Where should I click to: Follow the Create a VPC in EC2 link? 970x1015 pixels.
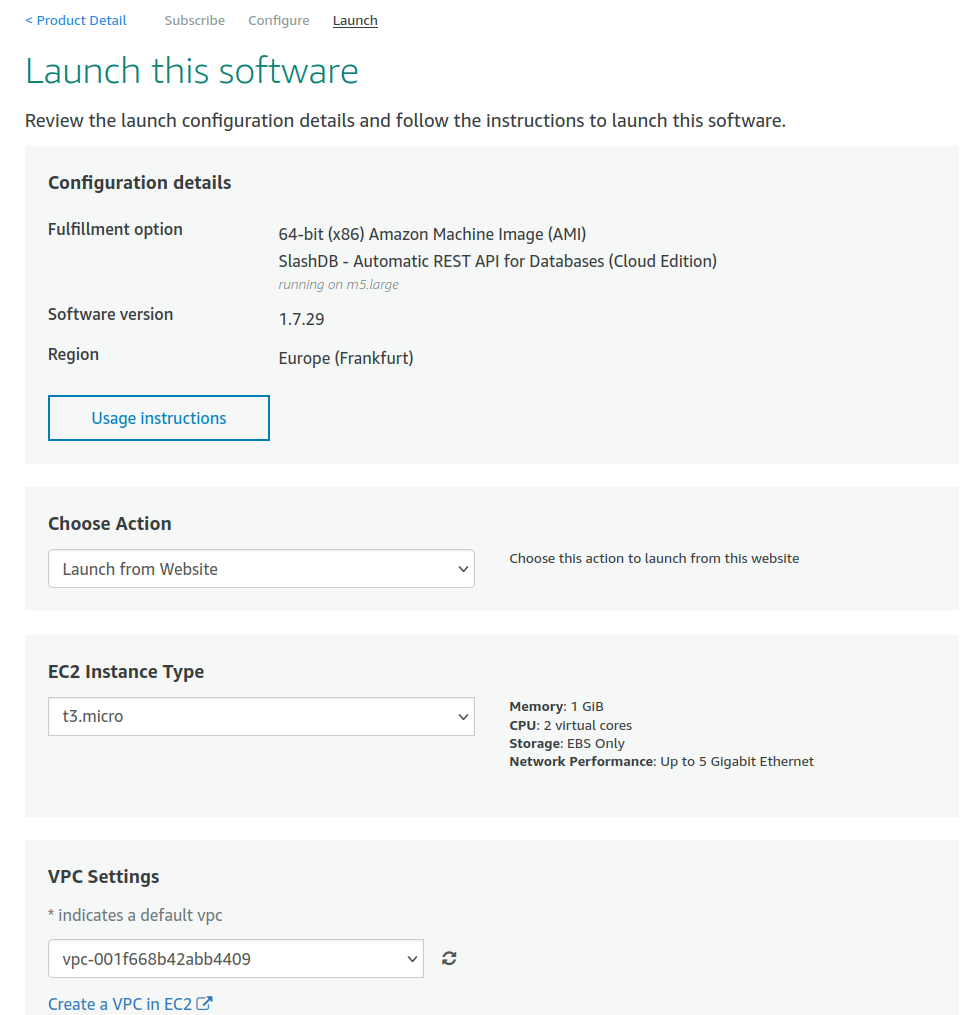pyautogui.click(x=120, y=1004)
